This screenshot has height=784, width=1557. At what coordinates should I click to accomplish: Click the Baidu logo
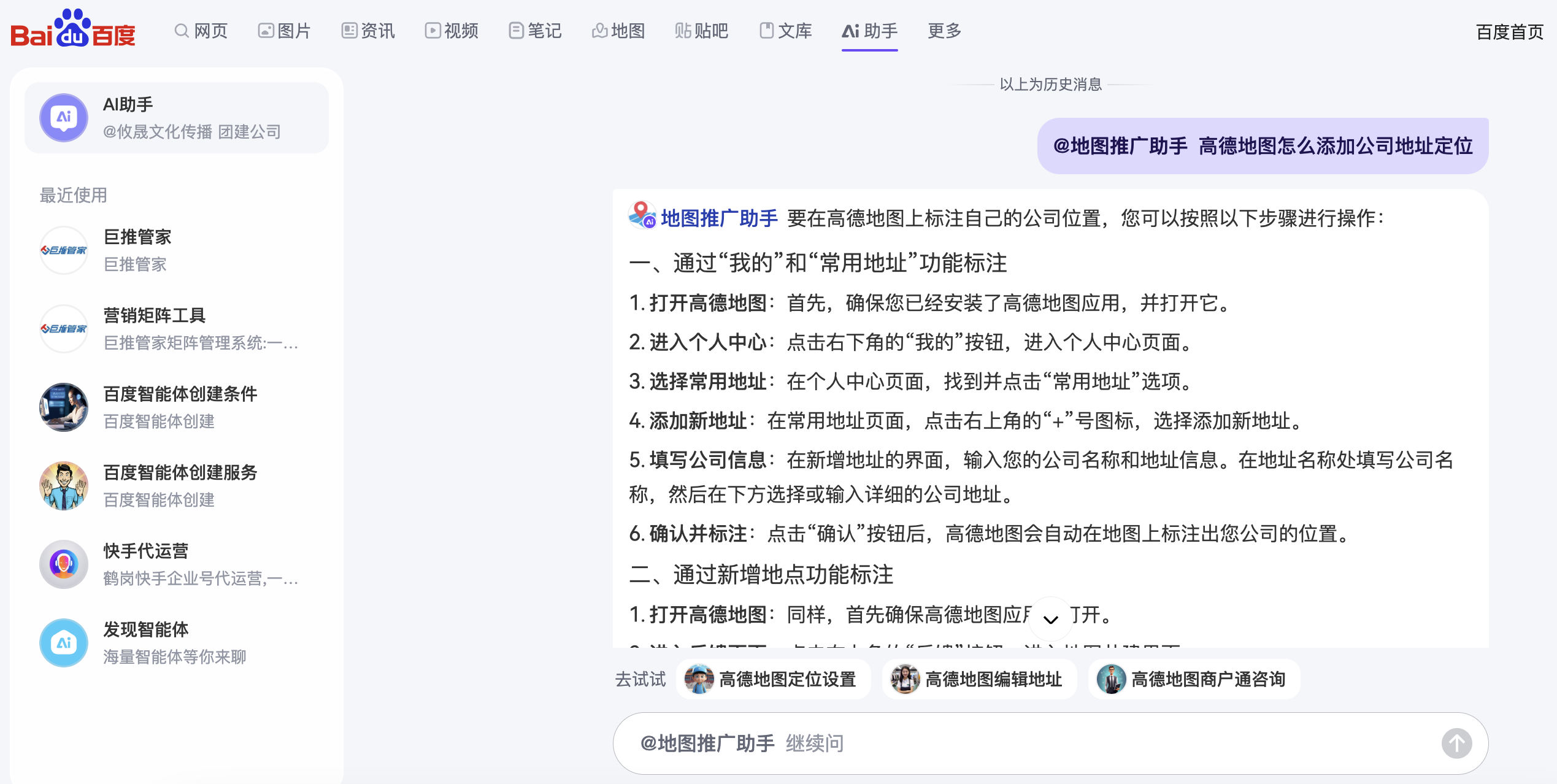point(72,29)
